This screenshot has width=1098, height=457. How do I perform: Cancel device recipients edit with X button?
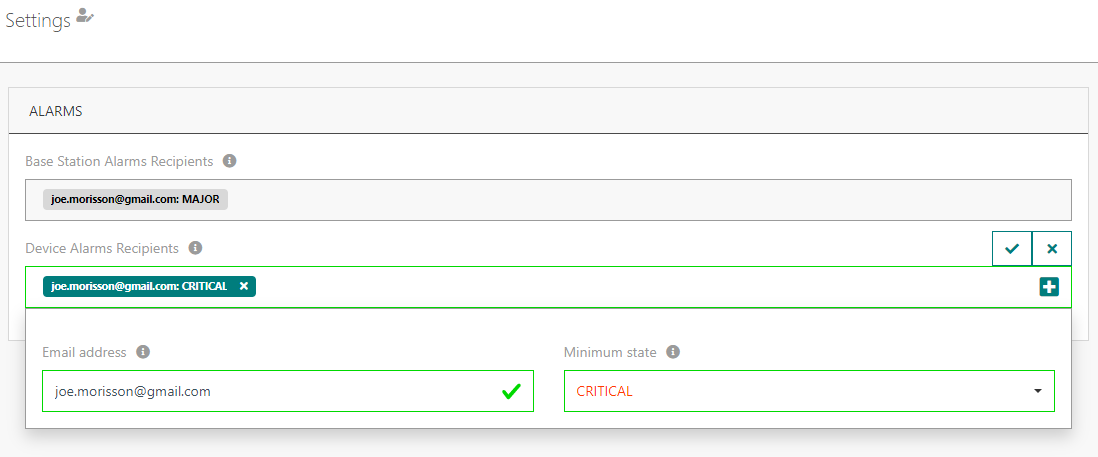coord(1052,248)
